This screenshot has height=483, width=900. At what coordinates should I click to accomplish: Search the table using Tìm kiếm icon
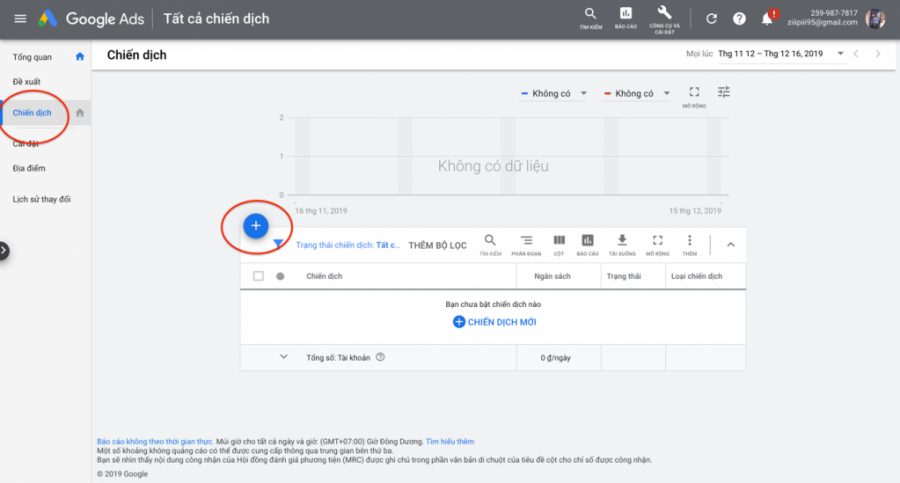point(490,245)
